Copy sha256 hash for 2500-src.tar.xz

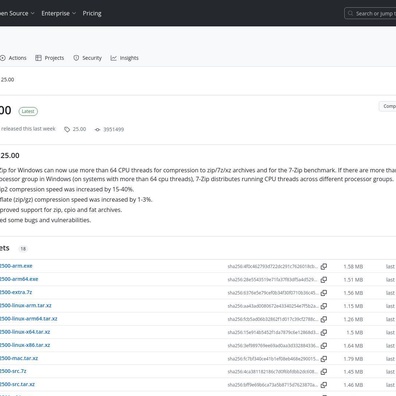324,385
